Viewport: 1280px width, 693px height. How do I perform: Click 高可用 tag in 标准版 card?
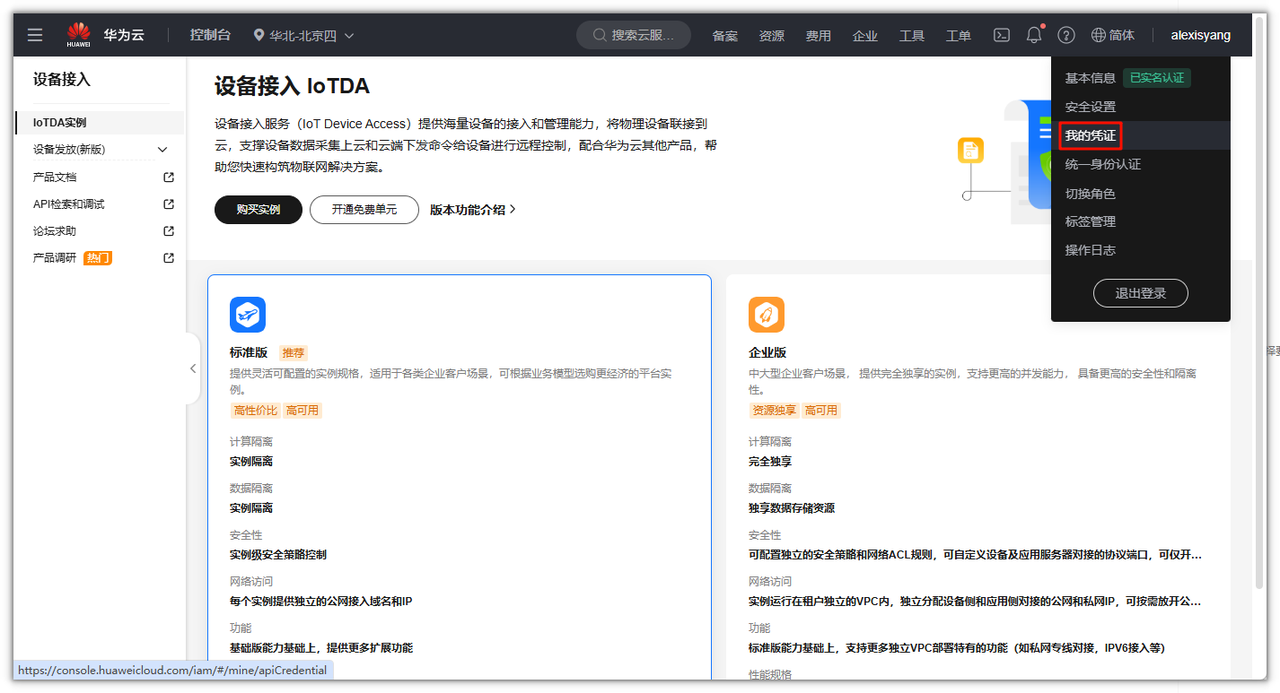(x=302, y=410)
